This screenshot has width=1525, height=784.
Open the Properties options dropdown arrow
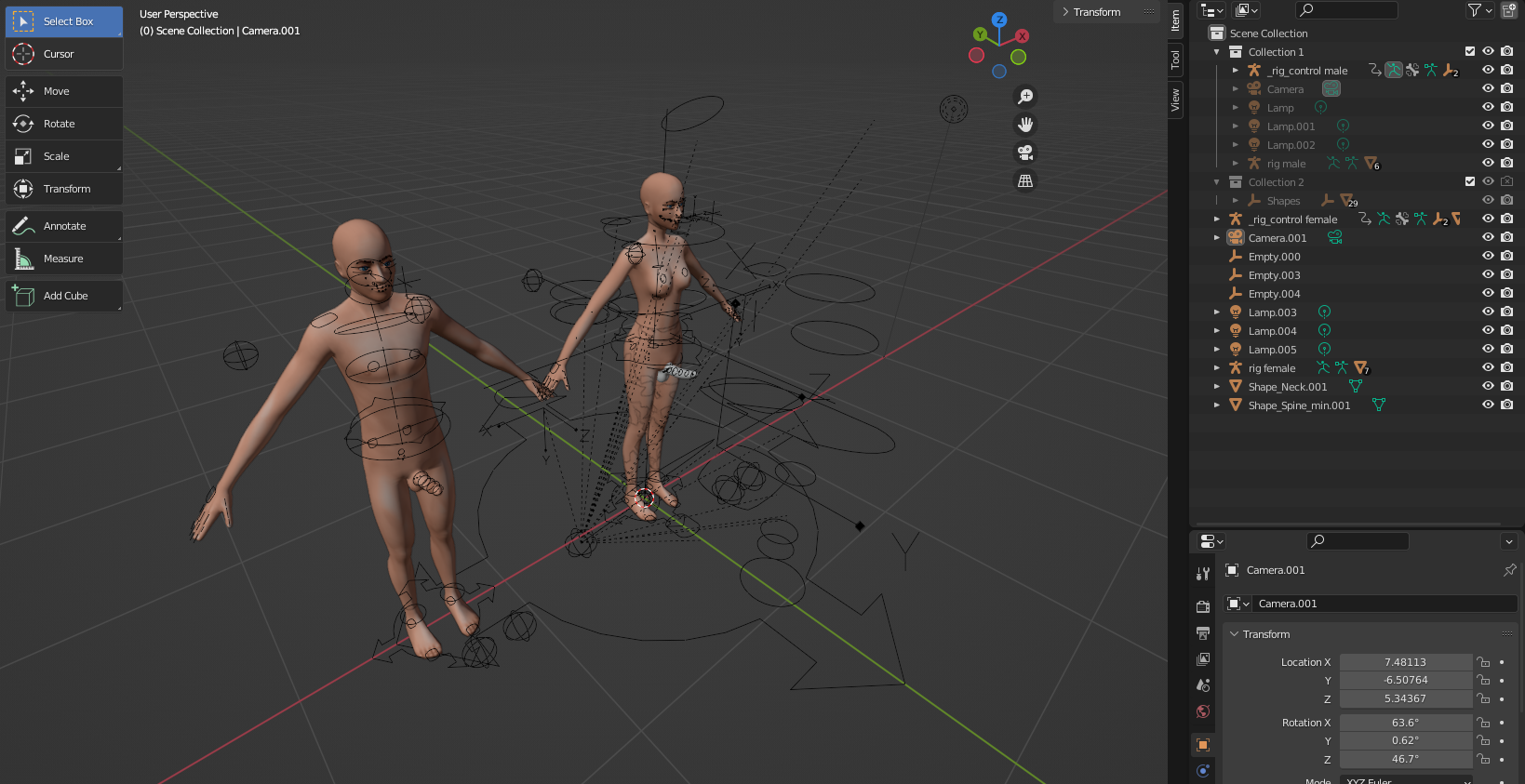pos(1509,541)
